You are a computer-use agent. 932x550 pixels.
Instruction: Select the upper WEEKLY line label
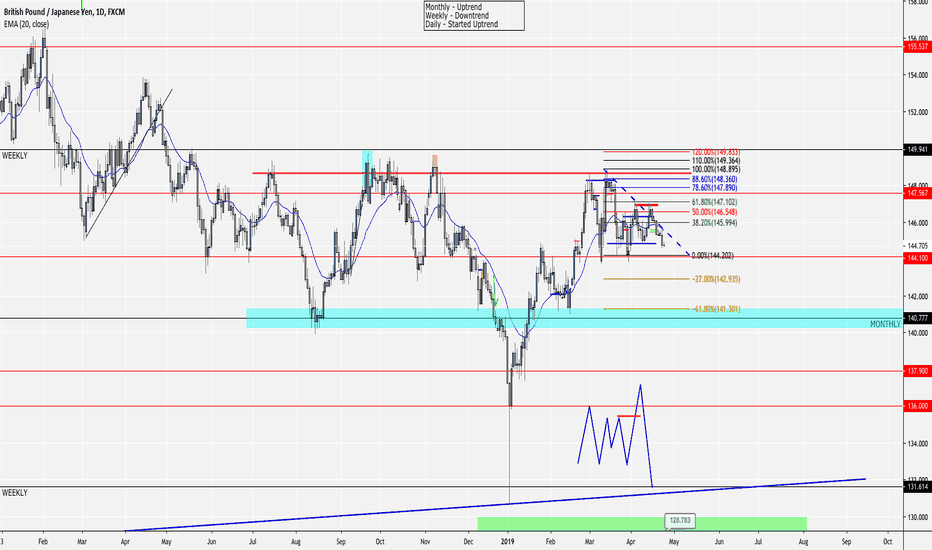tap(15, 156)
